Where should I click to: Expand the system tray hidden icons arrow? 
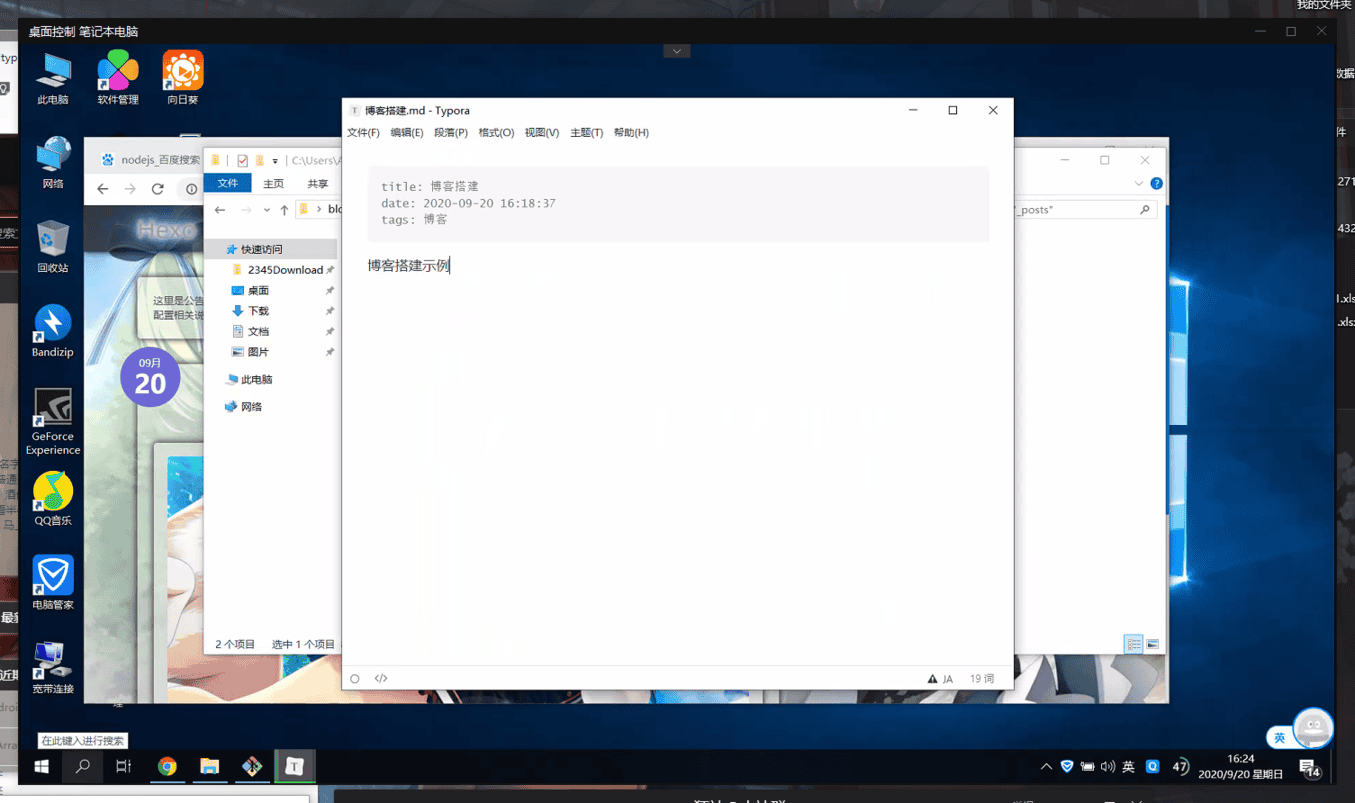click(1046, 767)
